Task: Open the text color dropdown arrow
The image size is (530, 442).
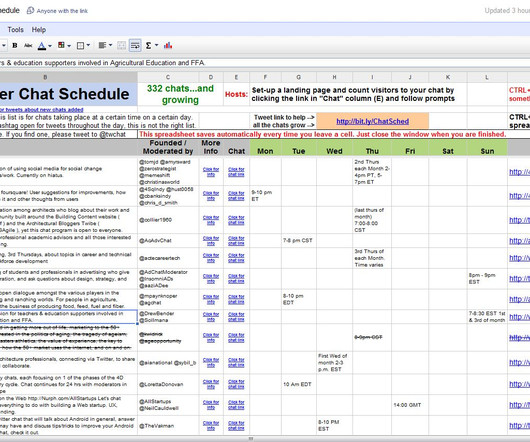Action: point(50,46)
